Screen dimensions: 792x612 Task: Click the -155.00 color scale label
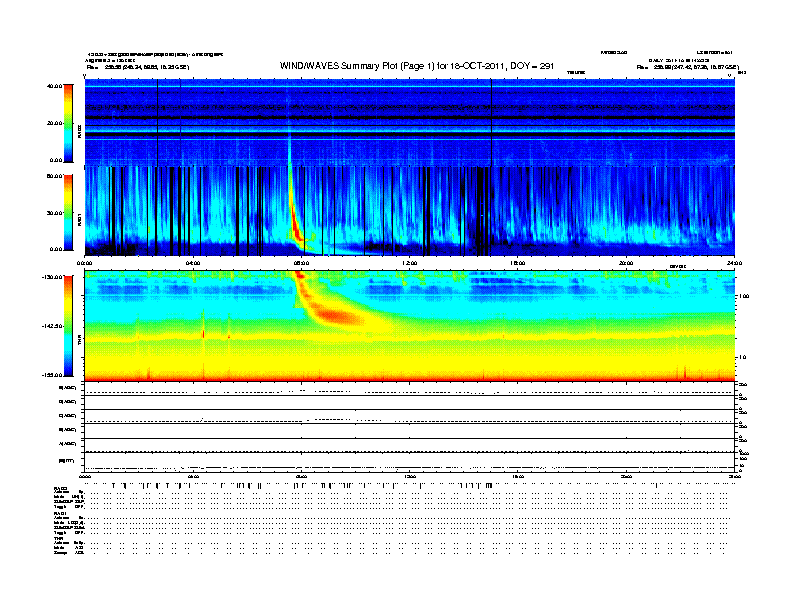tap(52, 375)
